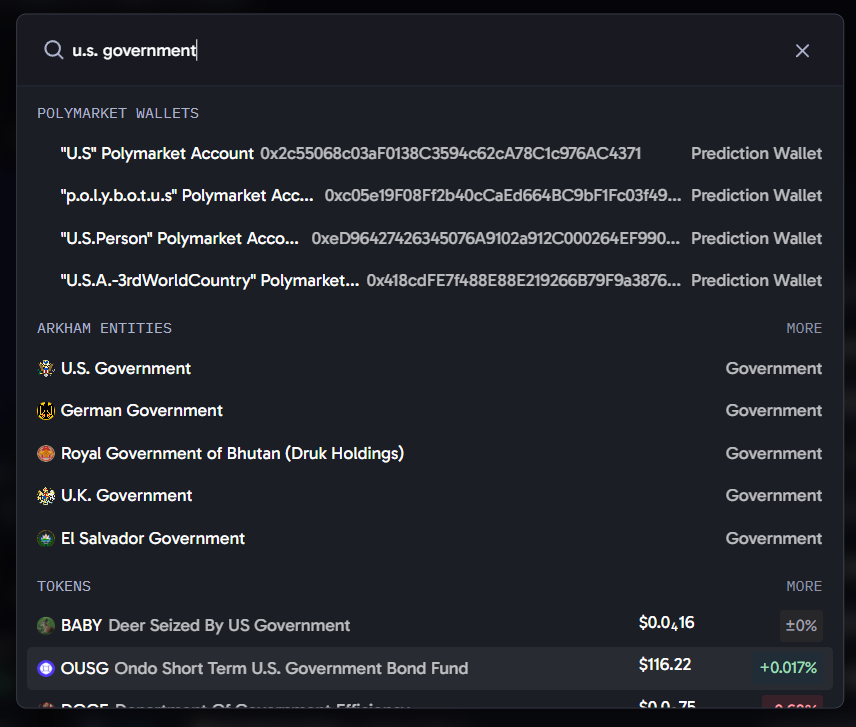Click the German Government eagle icon
The image size is (856, 727).
click(x=46, y=410)
